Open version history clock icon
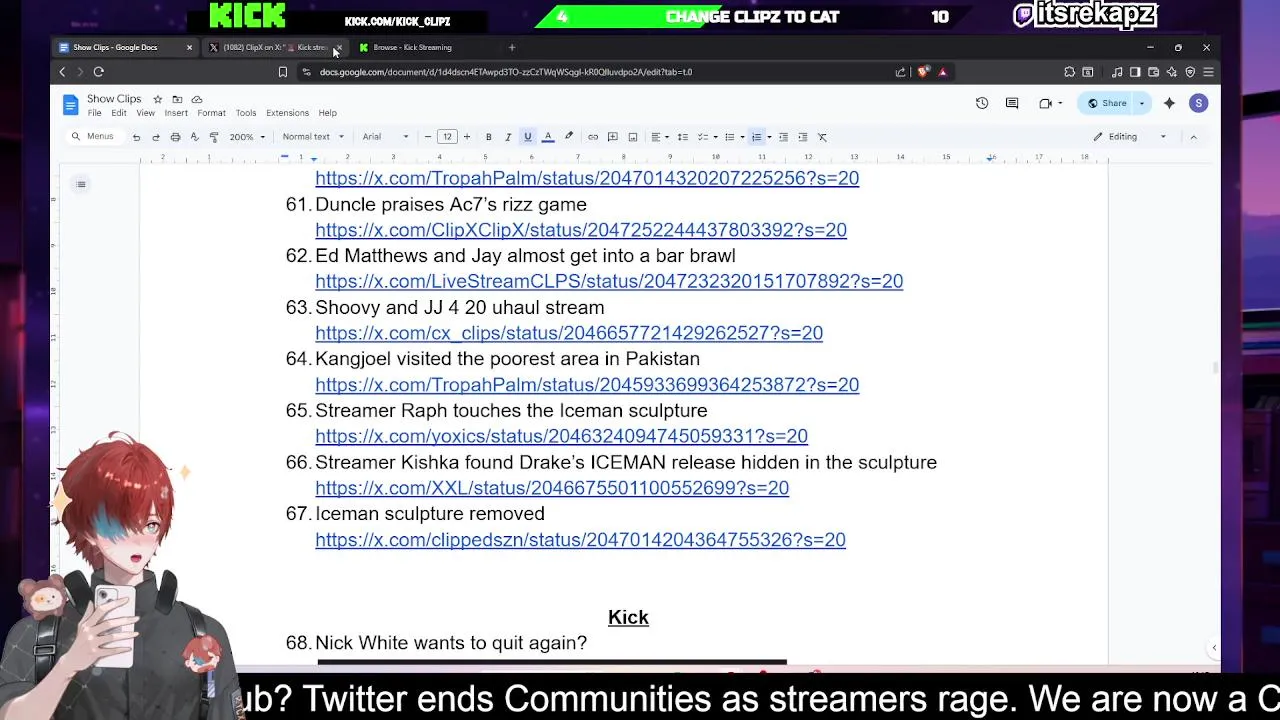 [x=982, y=103]
